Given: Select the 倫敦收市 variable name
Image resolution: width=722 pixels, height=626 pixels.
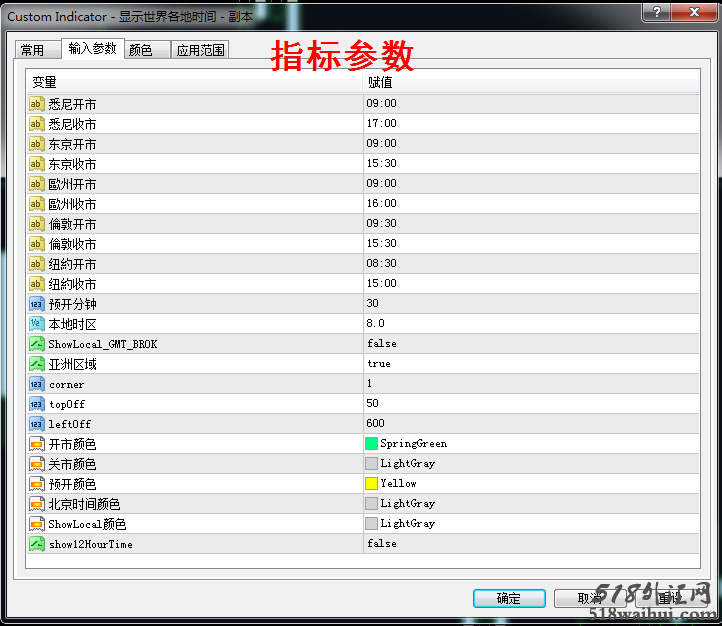Looking at the screenshot, I should [72, 244].
